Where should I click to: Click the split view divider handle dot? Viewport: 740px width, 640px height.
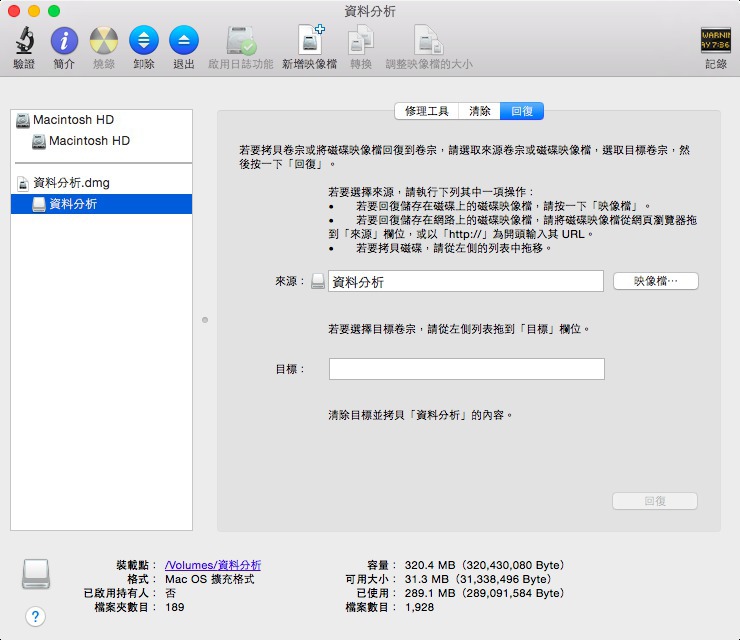(x=205, y=320)
